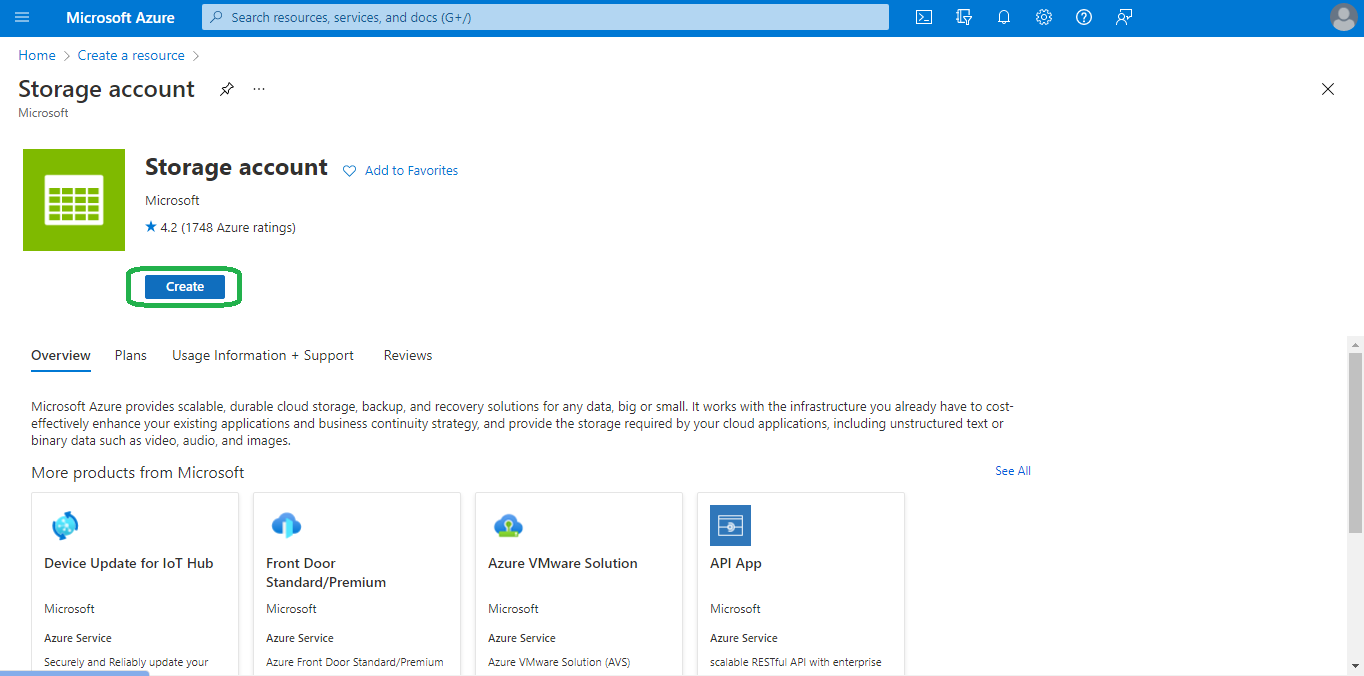
Task: Click the Storage account product logo
Action: [x=73, y=199]
